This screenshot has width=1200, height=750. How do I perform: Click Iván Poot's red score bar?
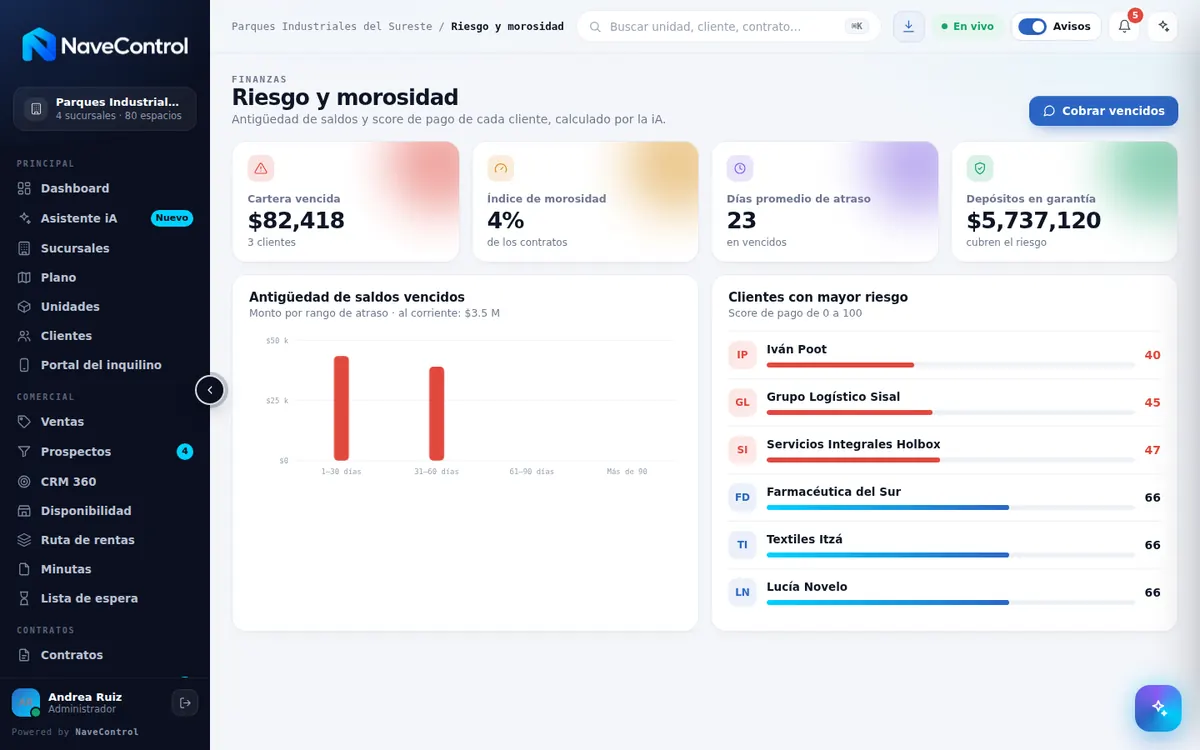pos(840,365)
